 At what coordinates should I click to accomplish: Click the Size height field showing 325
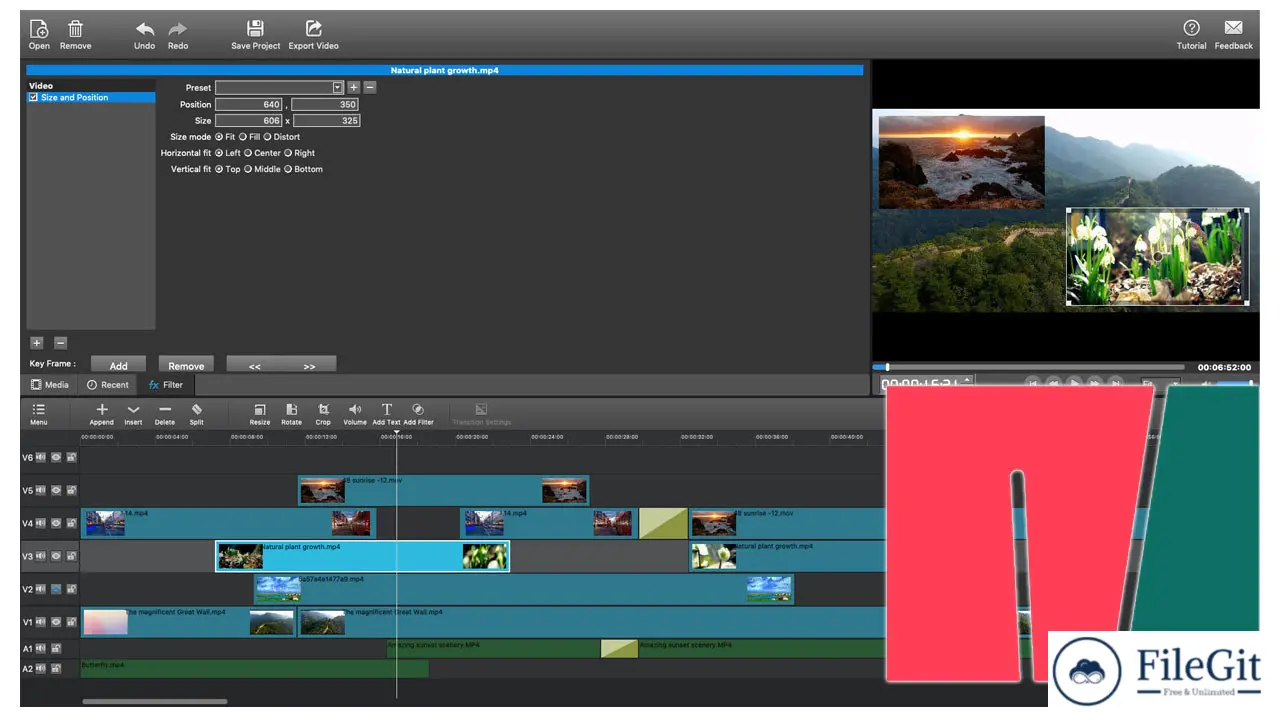(326, 120)
